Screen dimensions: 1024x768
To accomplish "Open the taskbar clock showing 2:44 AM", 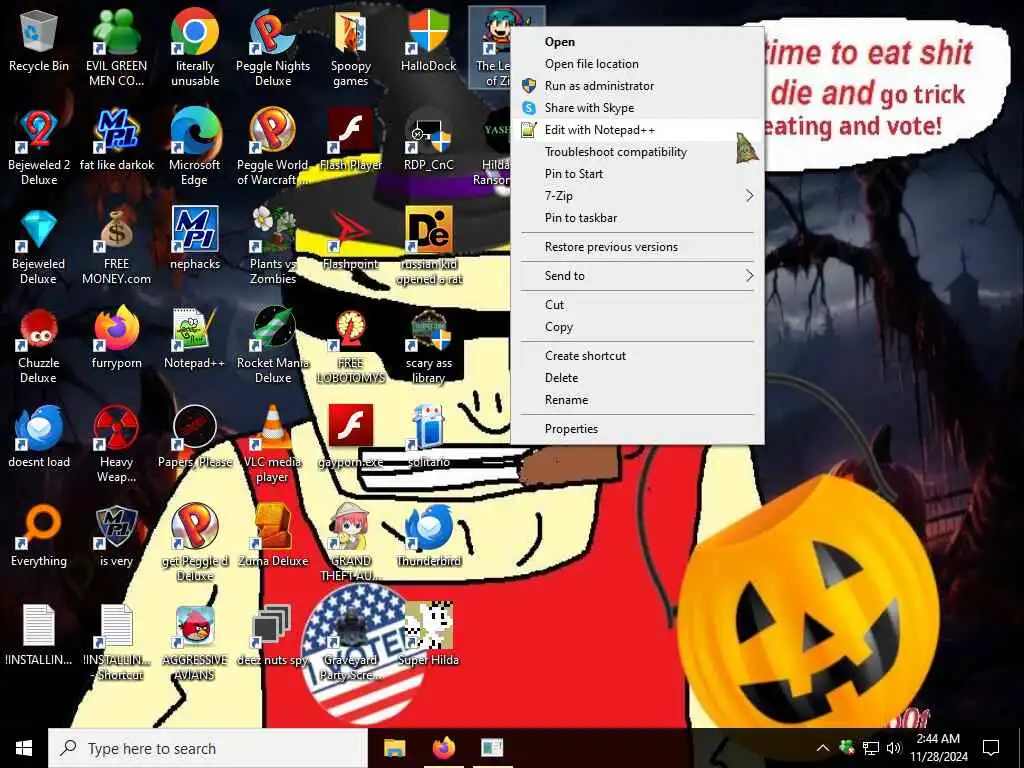I will tap(938, 748).
